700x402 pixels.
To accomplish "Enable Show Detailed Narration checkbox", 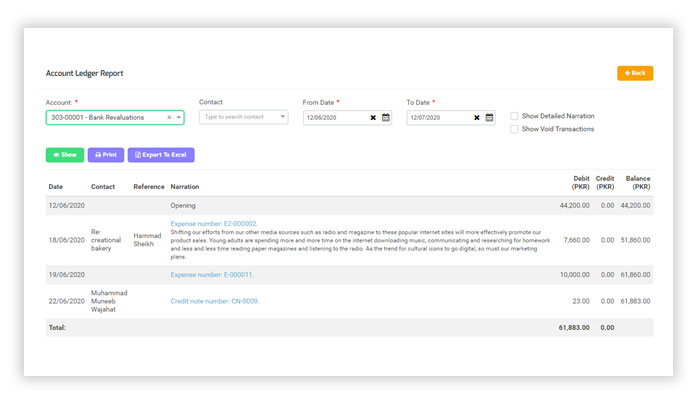I will click(514, 116).
